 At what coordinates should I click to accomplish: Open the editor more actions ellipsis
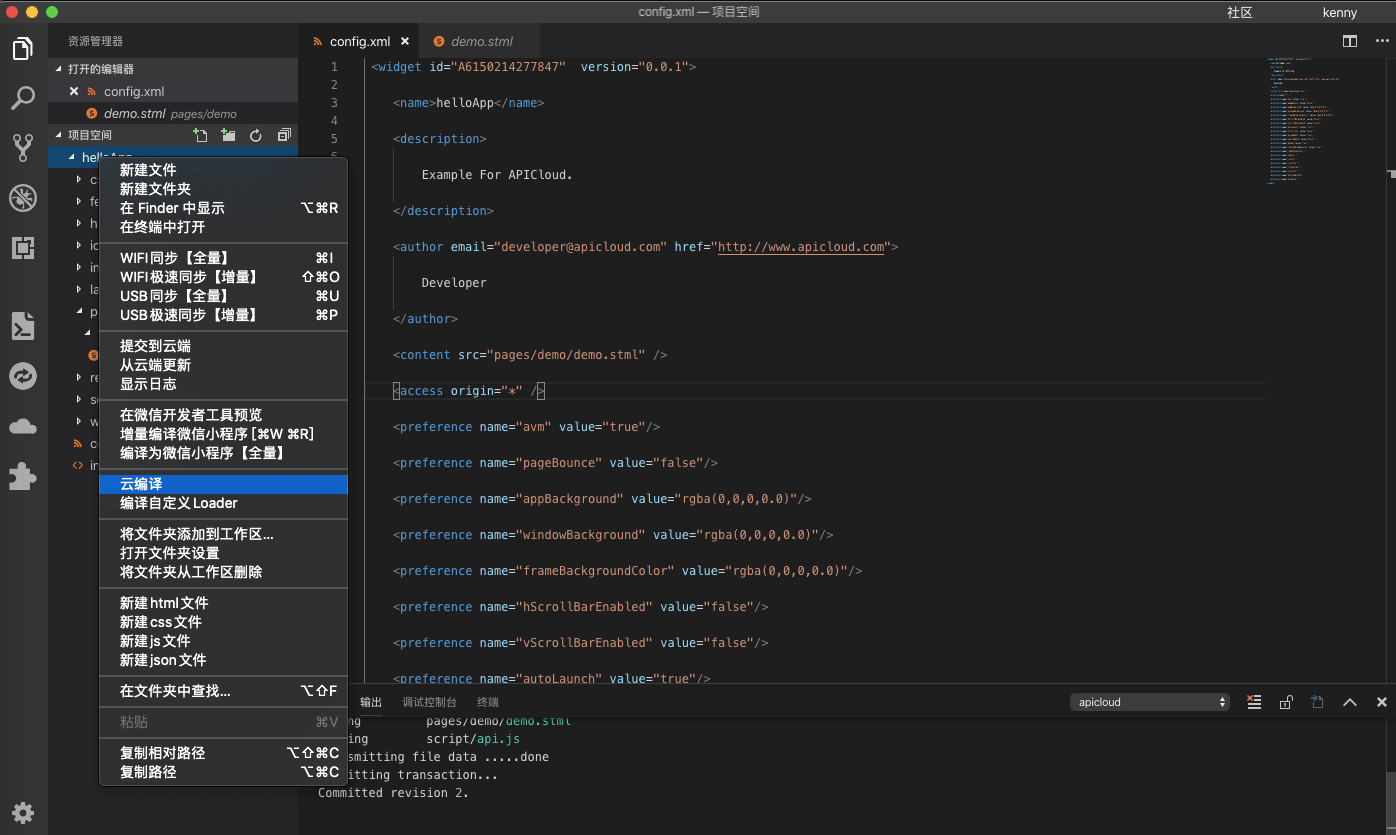[x=1382, y=41]
